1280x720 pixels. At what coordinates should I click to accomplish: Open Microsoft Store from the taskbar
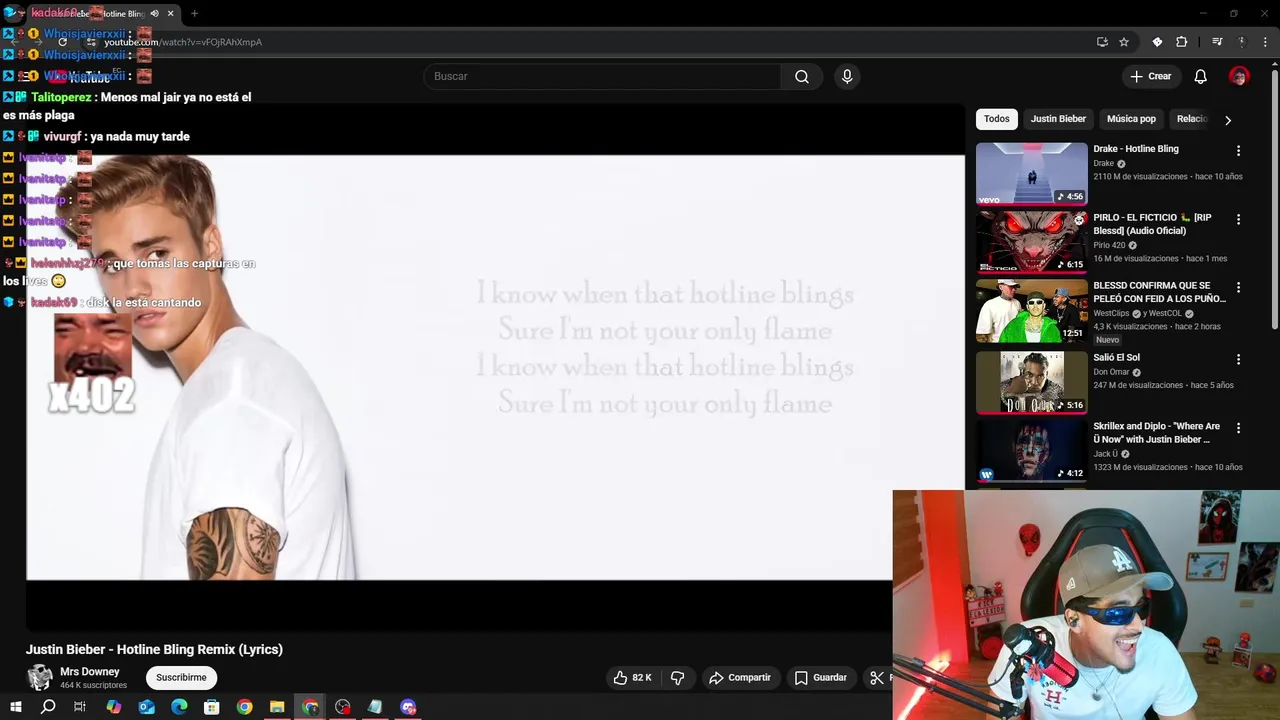click(x=212, y=707)
